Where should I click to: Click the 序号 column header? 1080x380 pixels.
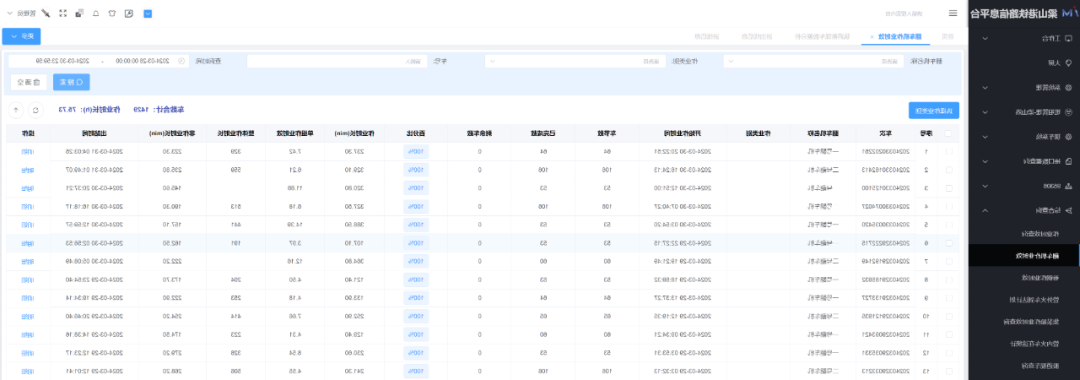925,134
